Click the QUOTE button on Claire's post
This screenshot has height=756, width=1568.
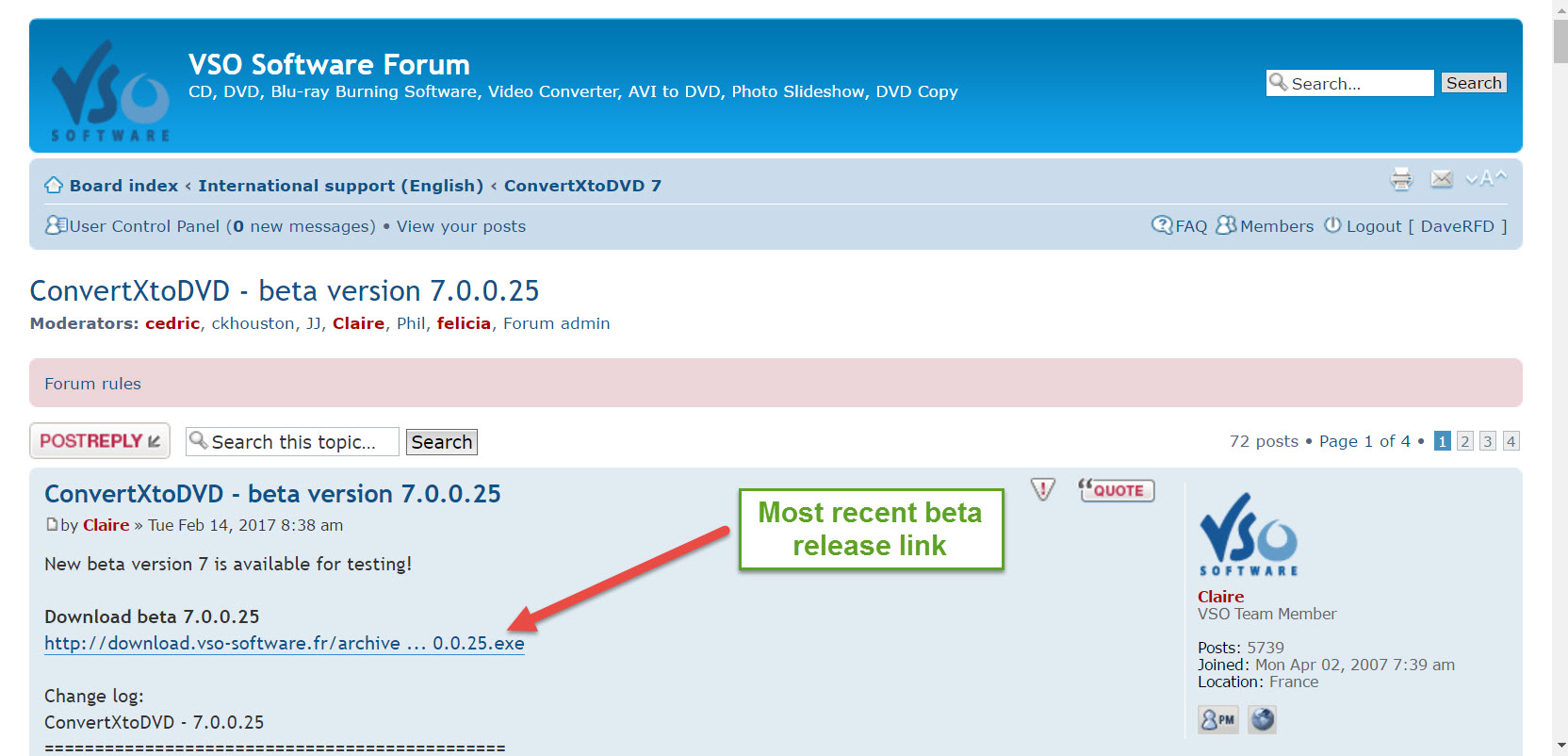click(x=1117, y=490)
